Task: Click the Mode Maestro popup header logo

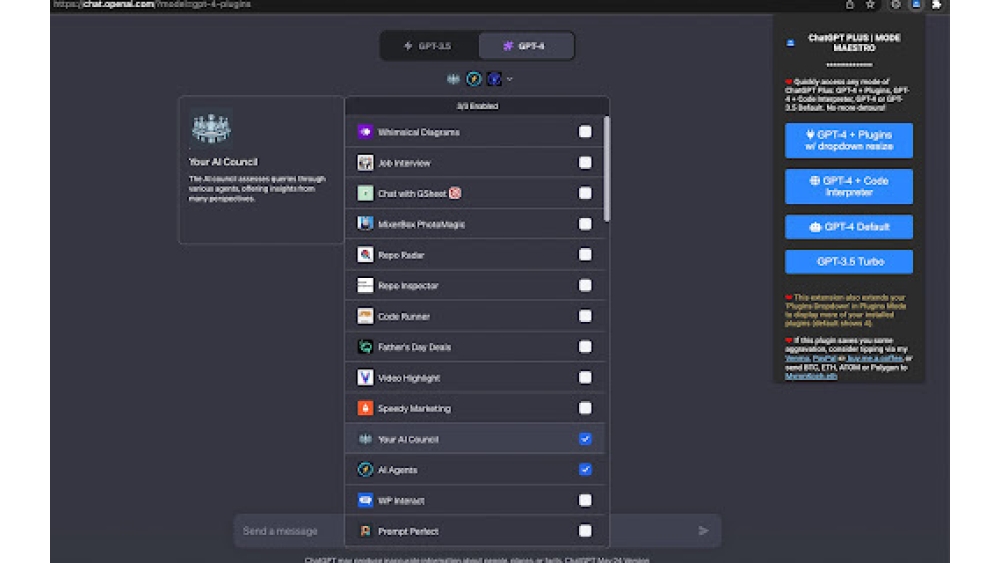Action: 790,43
